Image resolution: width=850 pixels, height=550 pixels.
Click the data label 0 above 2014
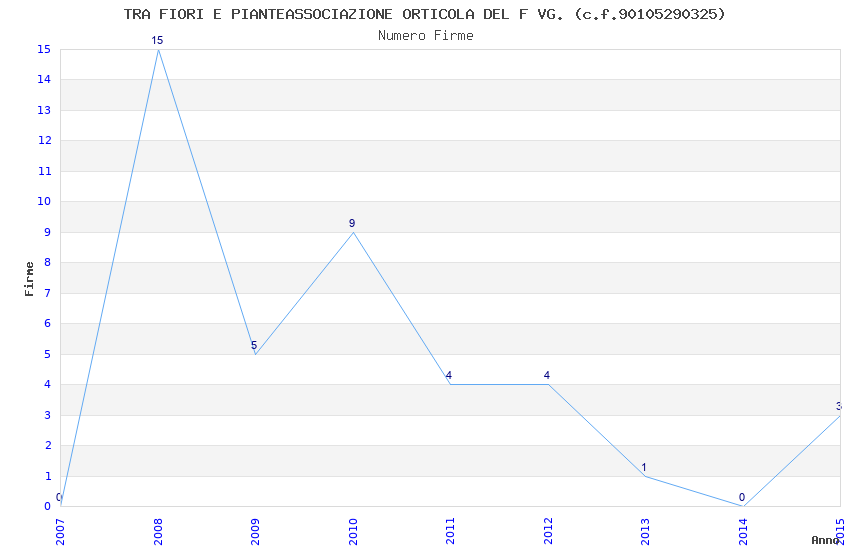[742, 497]
